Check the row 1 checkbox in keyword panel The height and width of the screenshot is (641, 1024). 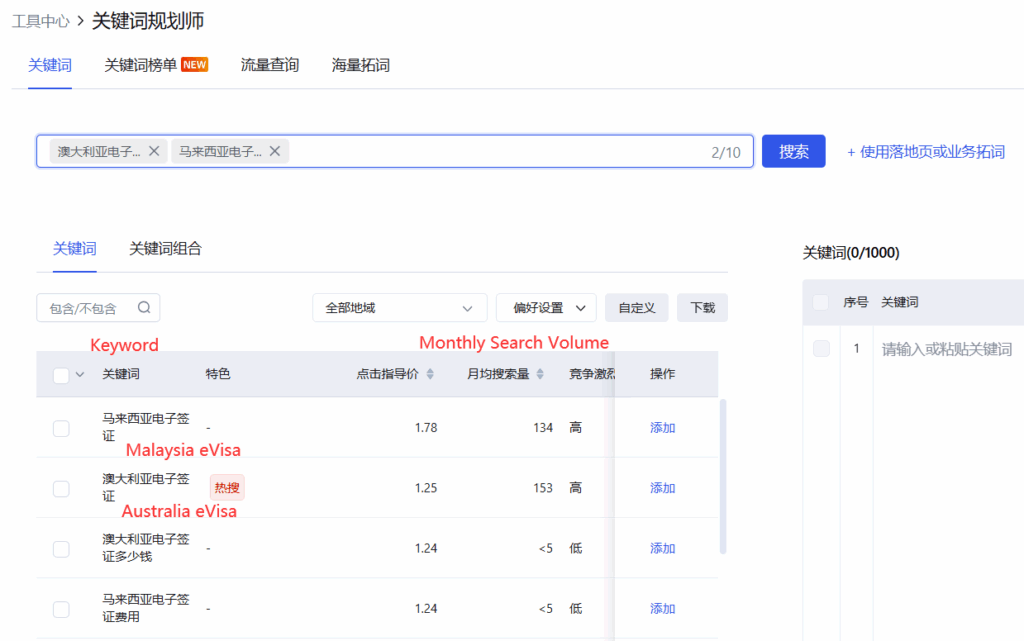[821, 349]
